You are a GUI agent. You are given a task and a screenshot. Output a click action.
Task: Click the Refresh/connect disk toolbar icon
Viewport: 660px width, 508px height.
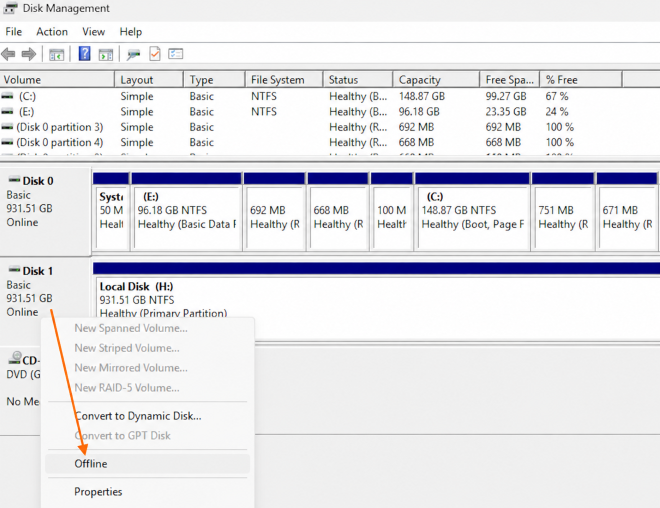(x=133, y=54)
